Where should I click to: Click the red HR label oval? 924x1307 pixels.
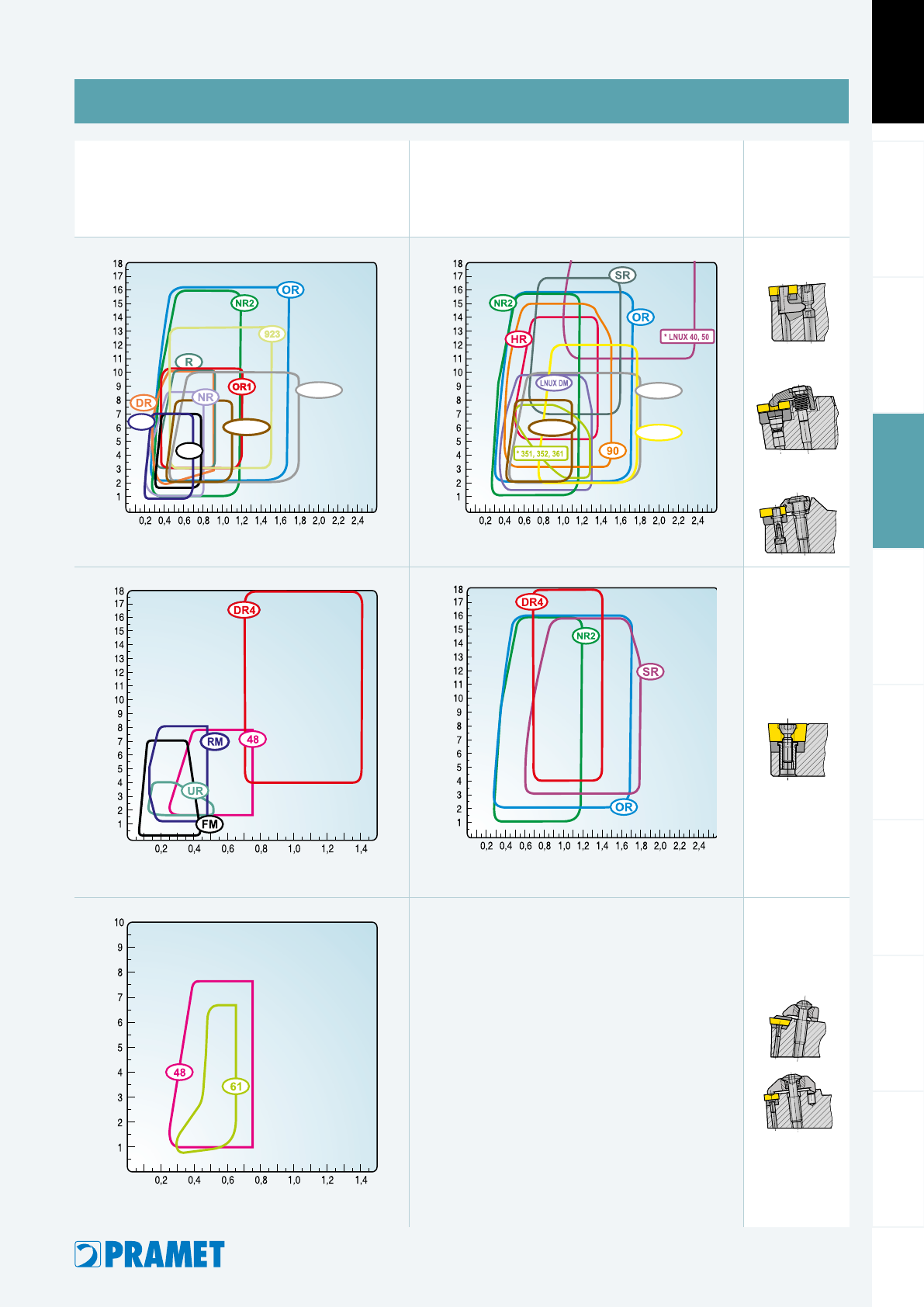(x=519, y=339)
